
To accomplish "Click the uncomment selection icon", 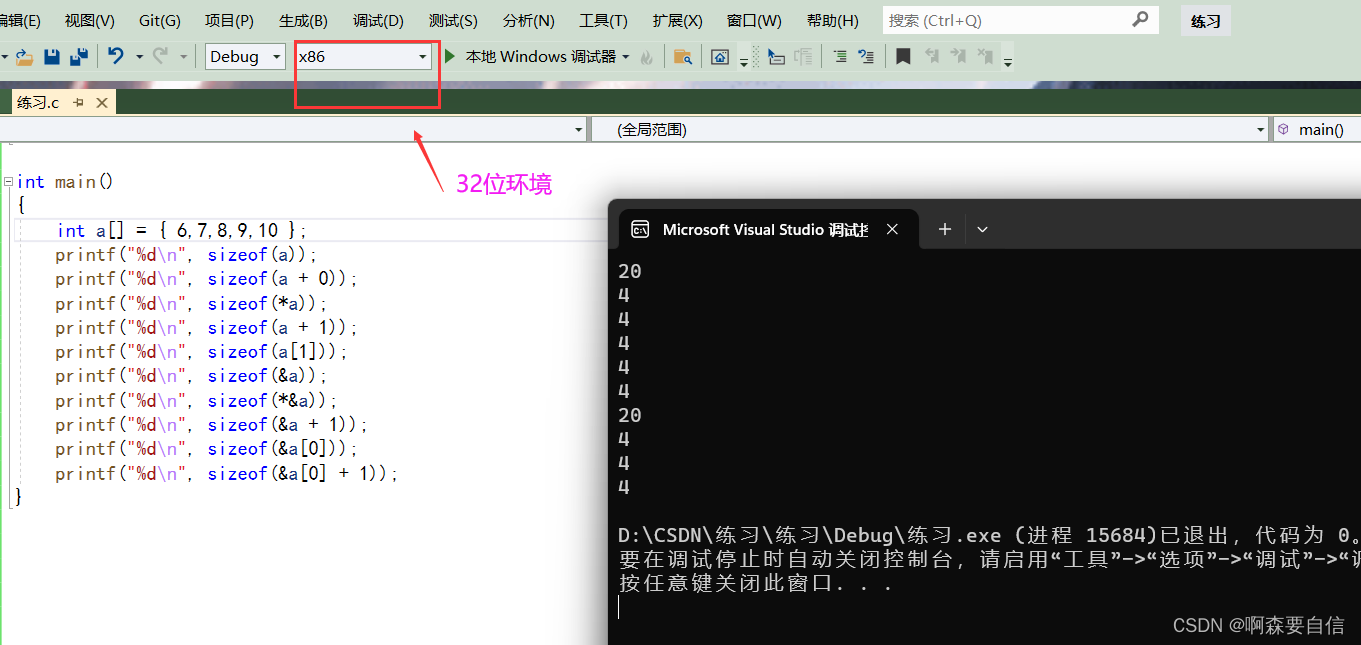I will (866, 57).
